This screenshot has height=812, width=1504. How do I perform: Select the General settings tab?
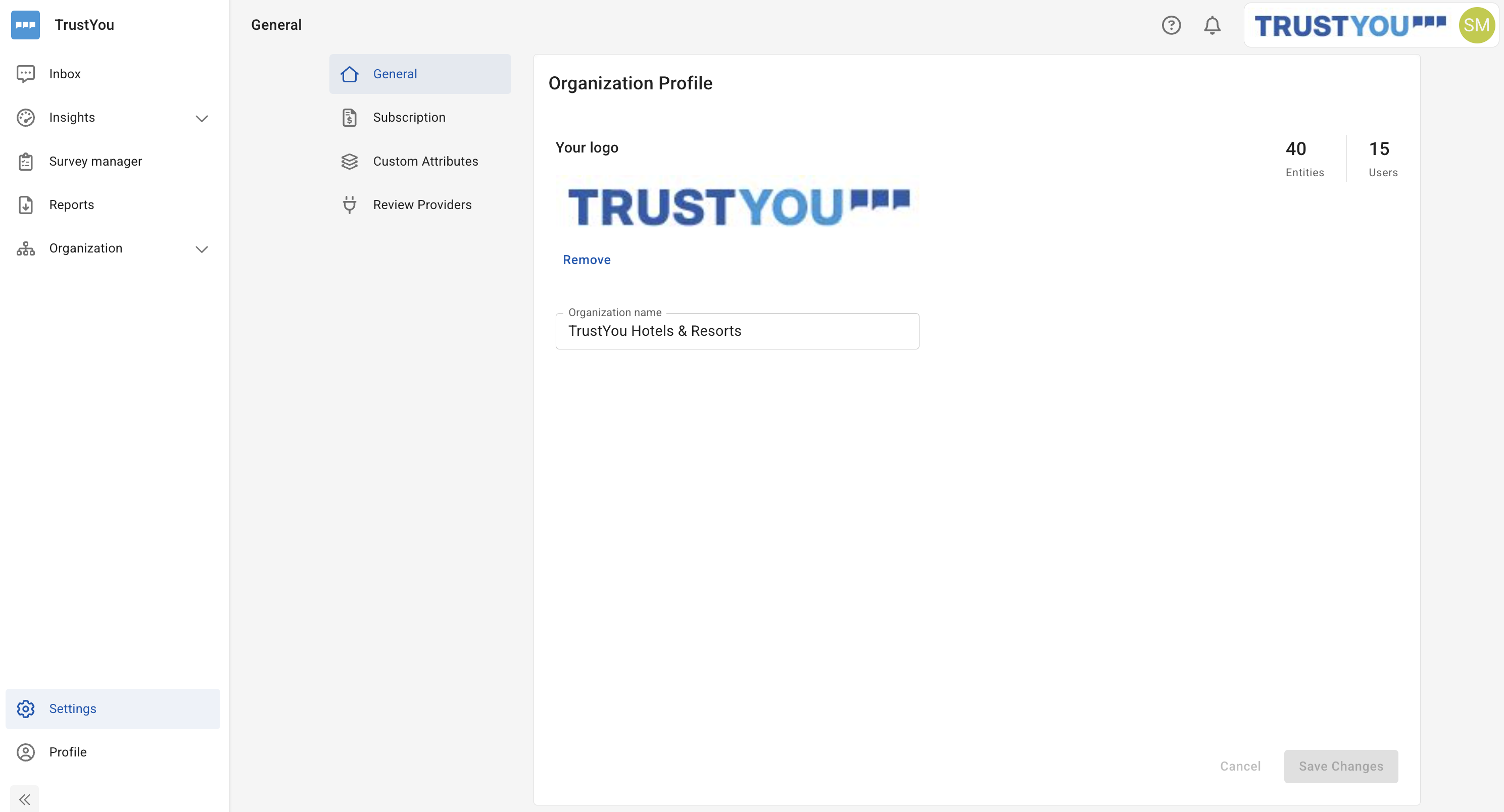click(x=420, y=74)
